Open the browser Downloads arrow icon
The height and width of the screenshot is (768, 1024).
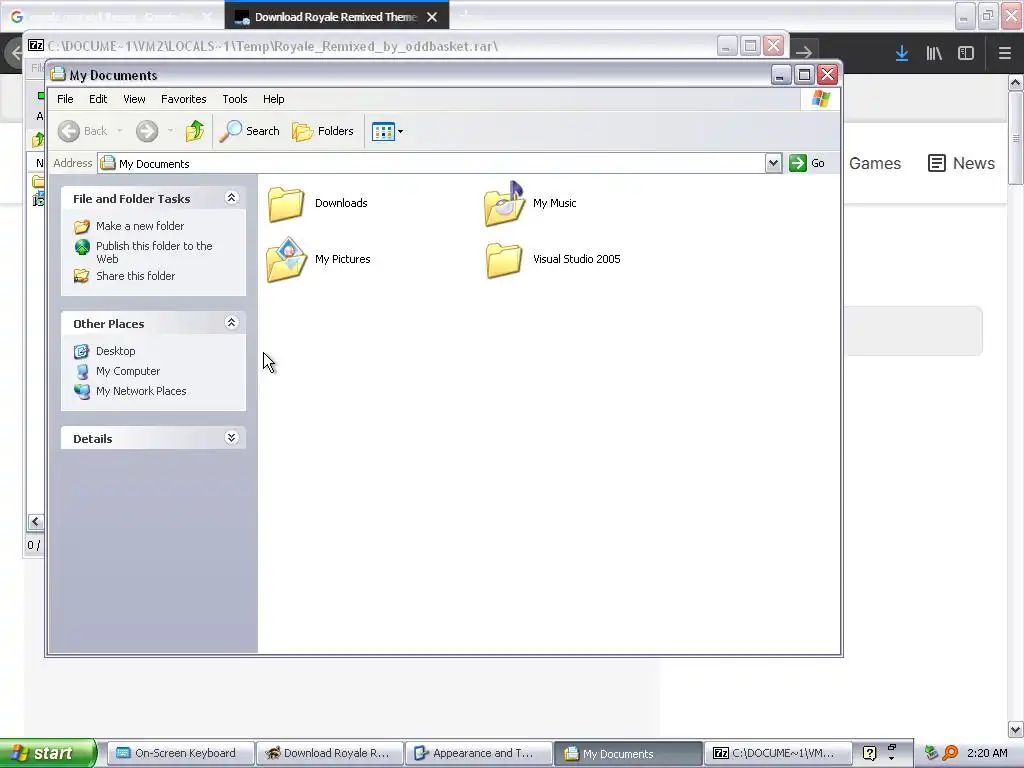902,54
